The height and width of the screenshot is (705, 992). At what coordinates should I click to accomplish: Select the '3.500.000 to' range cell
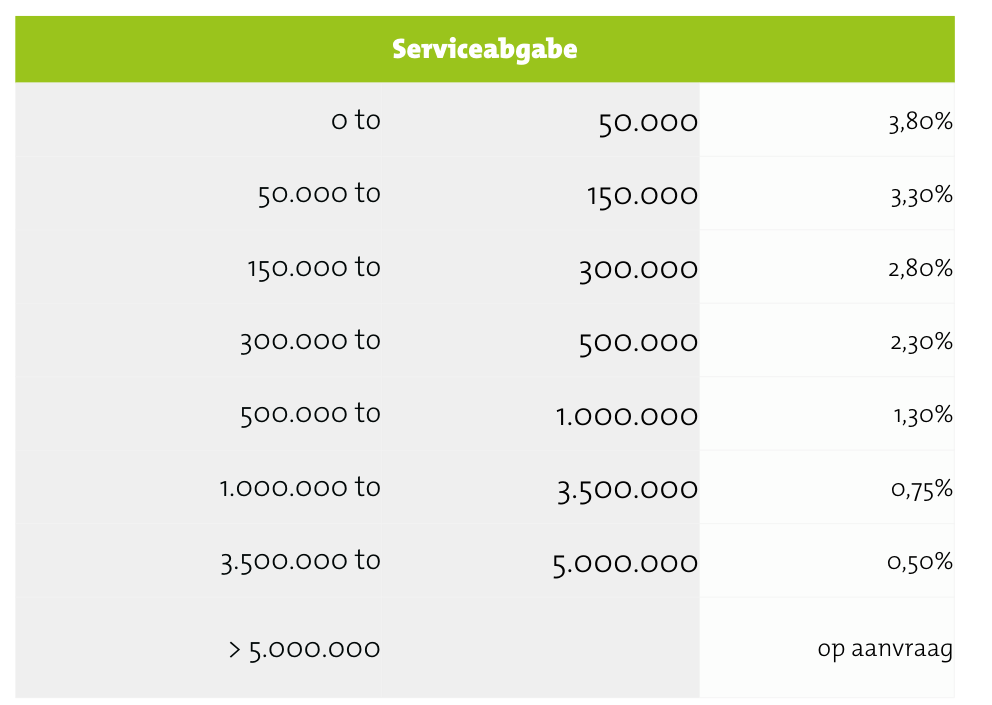[300, 560]
